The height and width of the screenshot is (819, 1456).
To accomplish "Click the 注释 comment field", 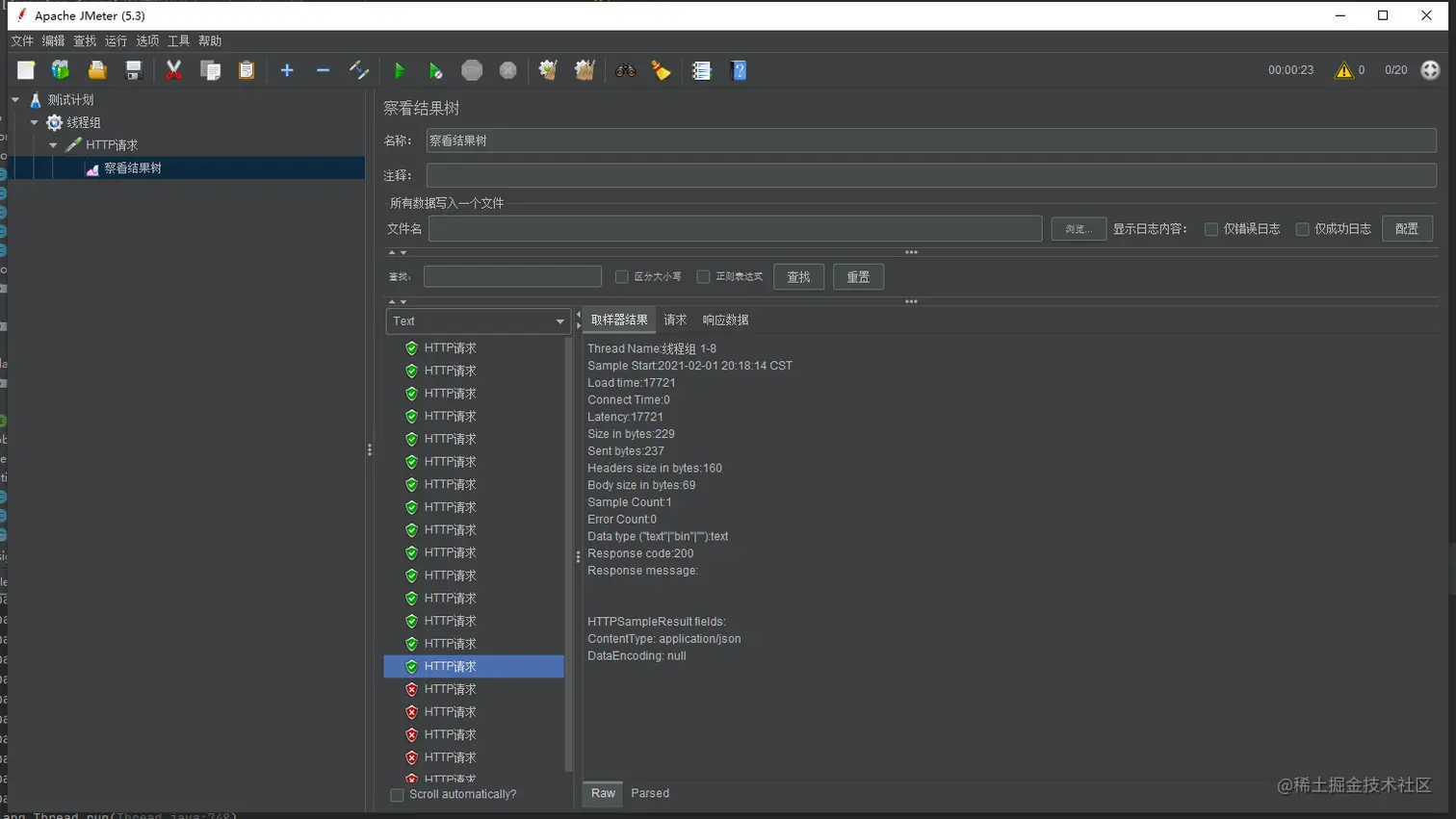I will coord(931,175).
